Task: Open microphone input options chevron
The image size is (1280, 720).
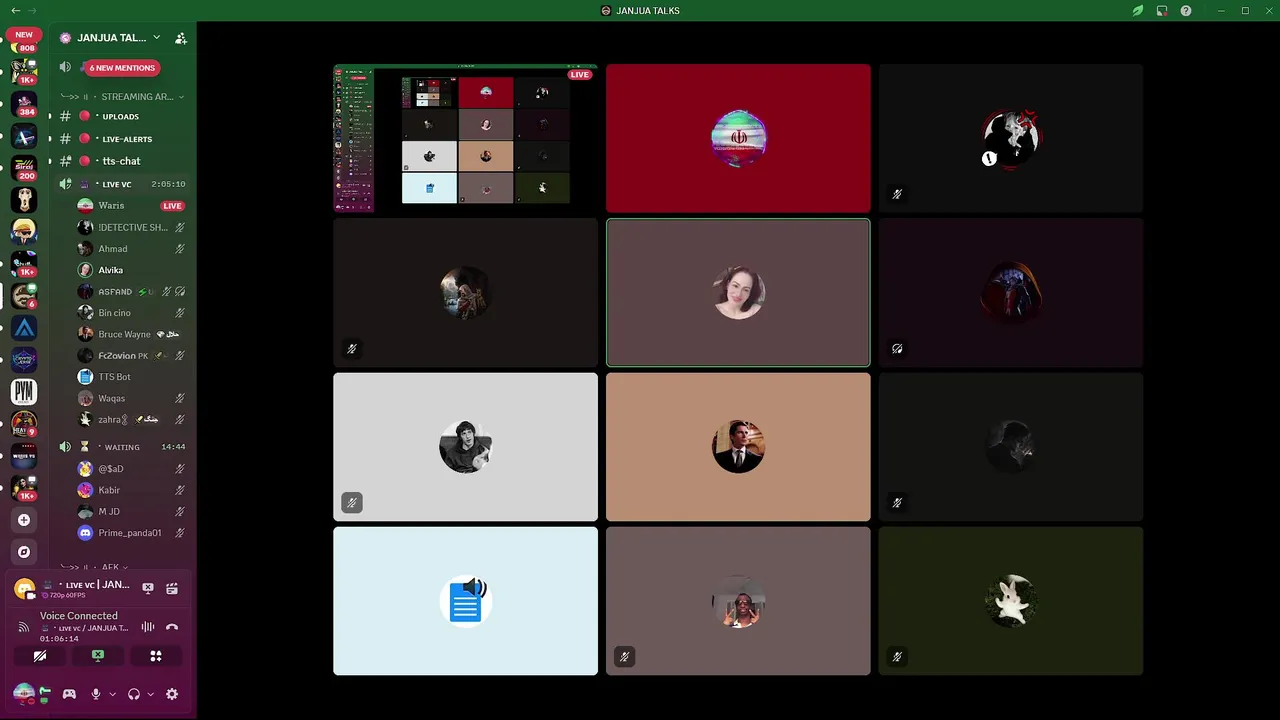Action: coord(112,694)
